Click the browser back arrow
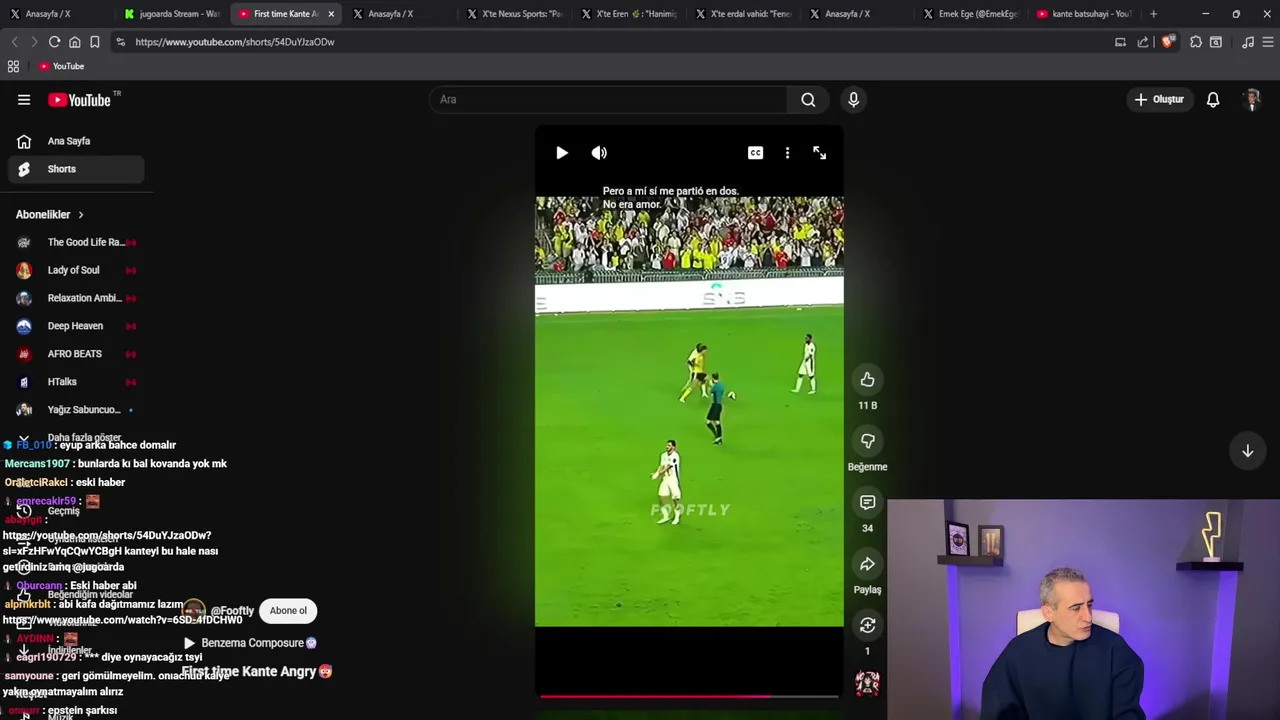 tap(14, 42)
